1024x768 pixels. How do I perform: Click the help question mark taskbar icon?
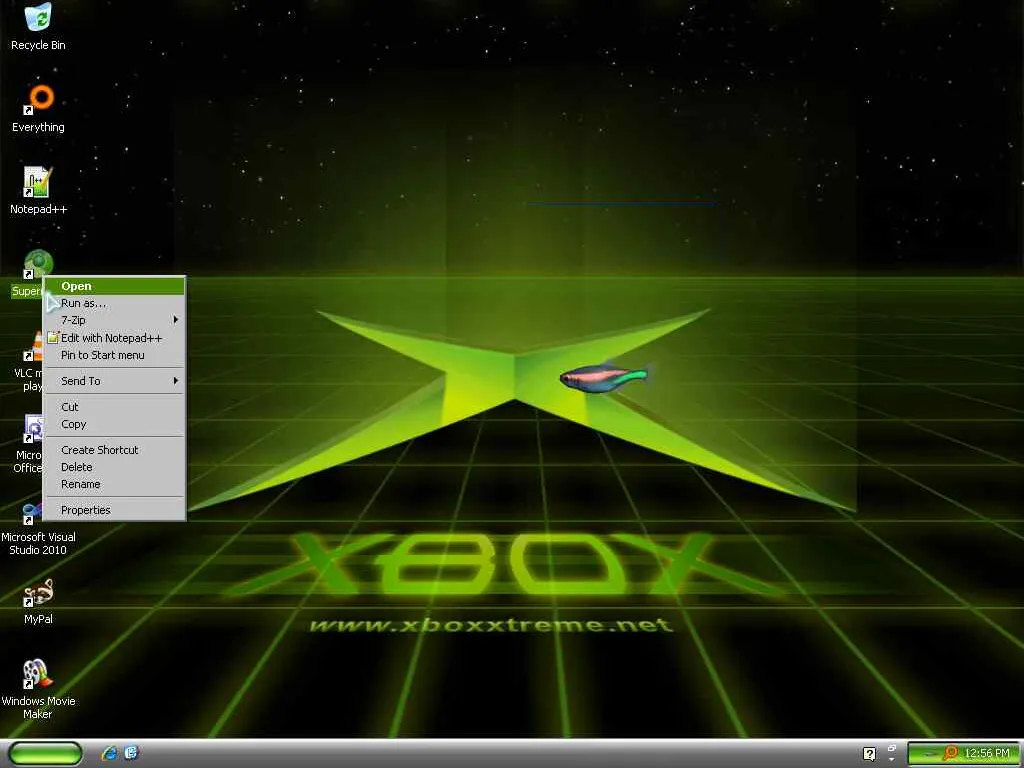(869, 754)
